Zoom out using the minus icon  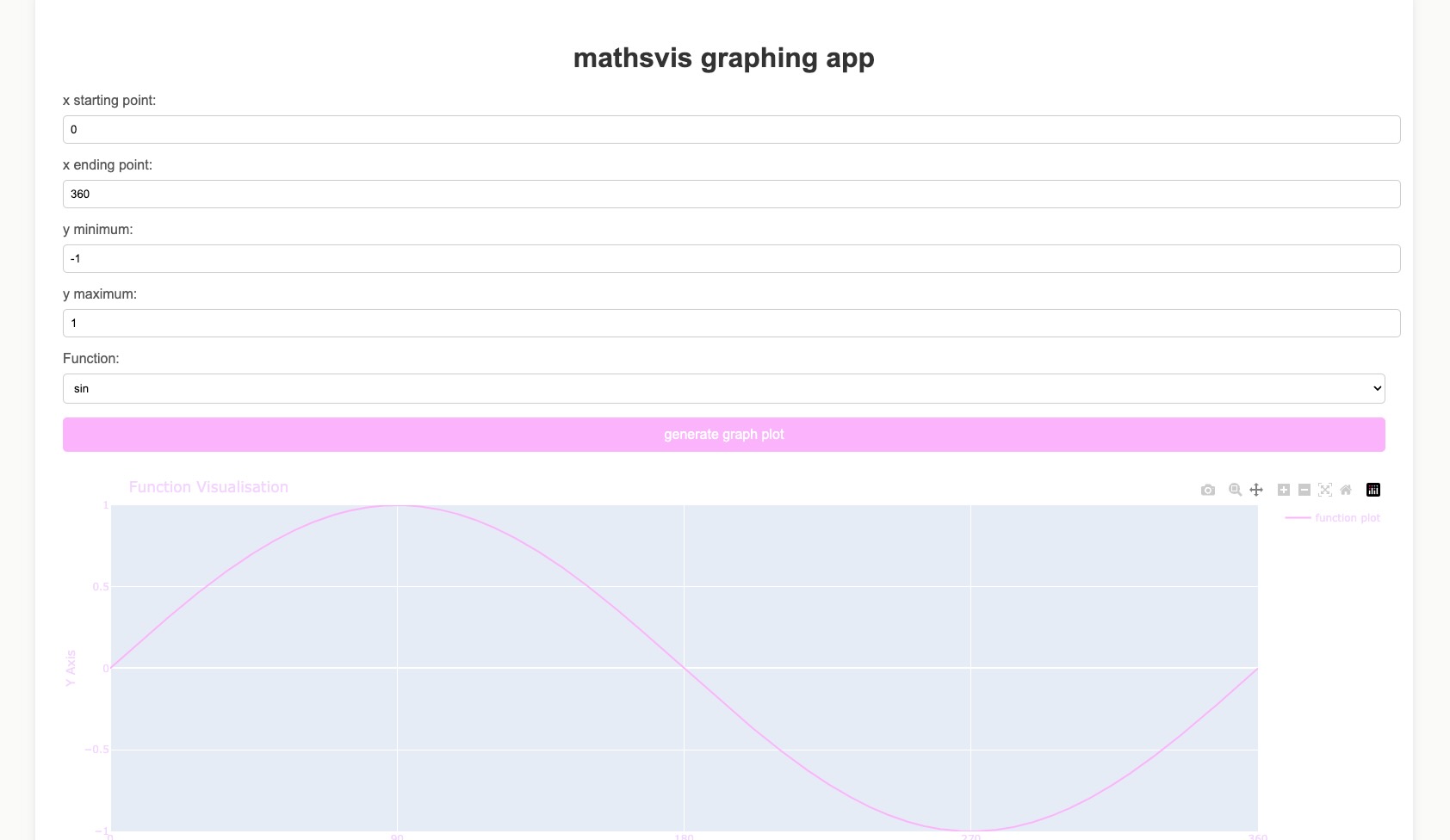pos(1304,490)
